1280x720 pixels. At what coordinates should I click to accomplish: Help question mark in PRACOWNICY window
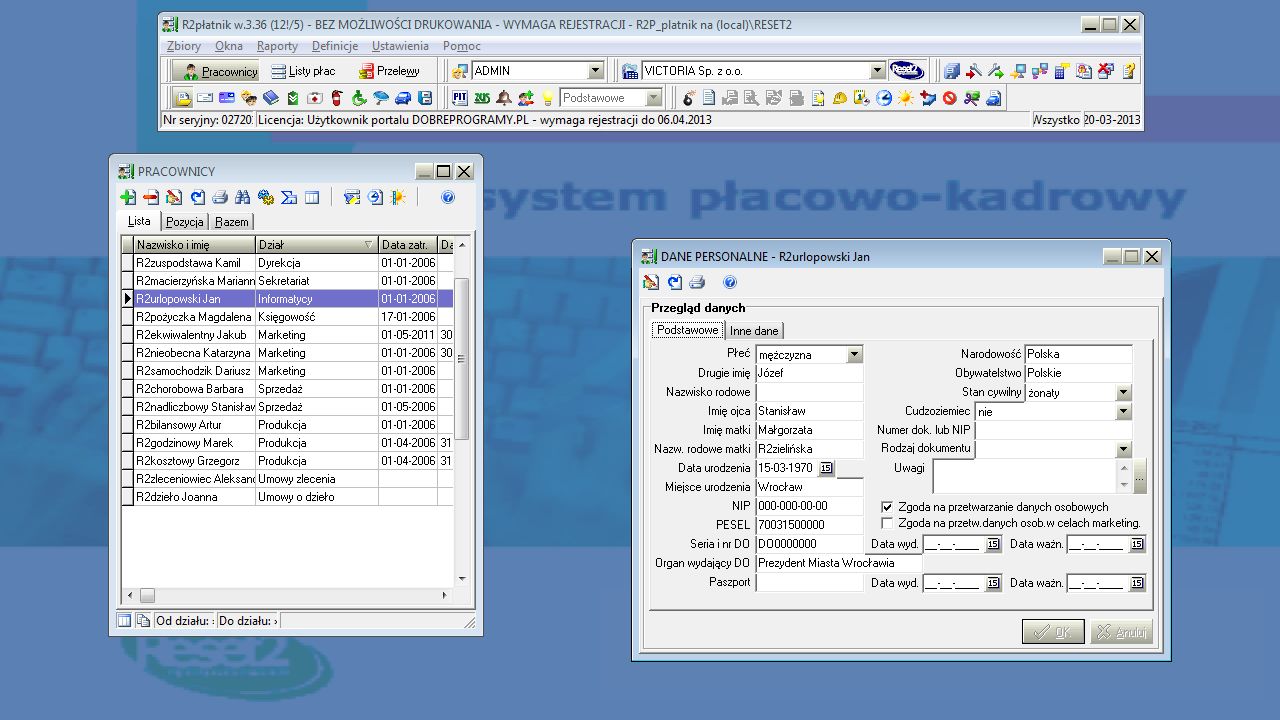[448, 197]
